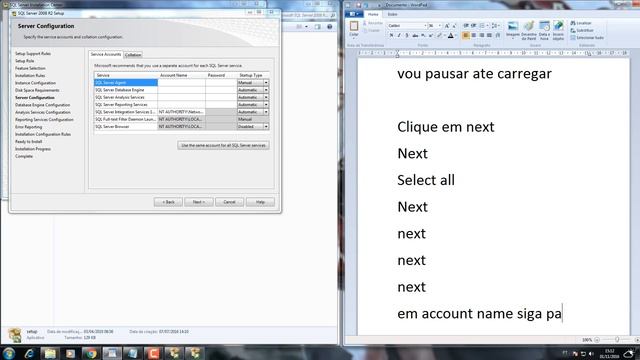Click Ready to Install in setup steps
This screenshot has width=640, height=360.
(29, 142)
